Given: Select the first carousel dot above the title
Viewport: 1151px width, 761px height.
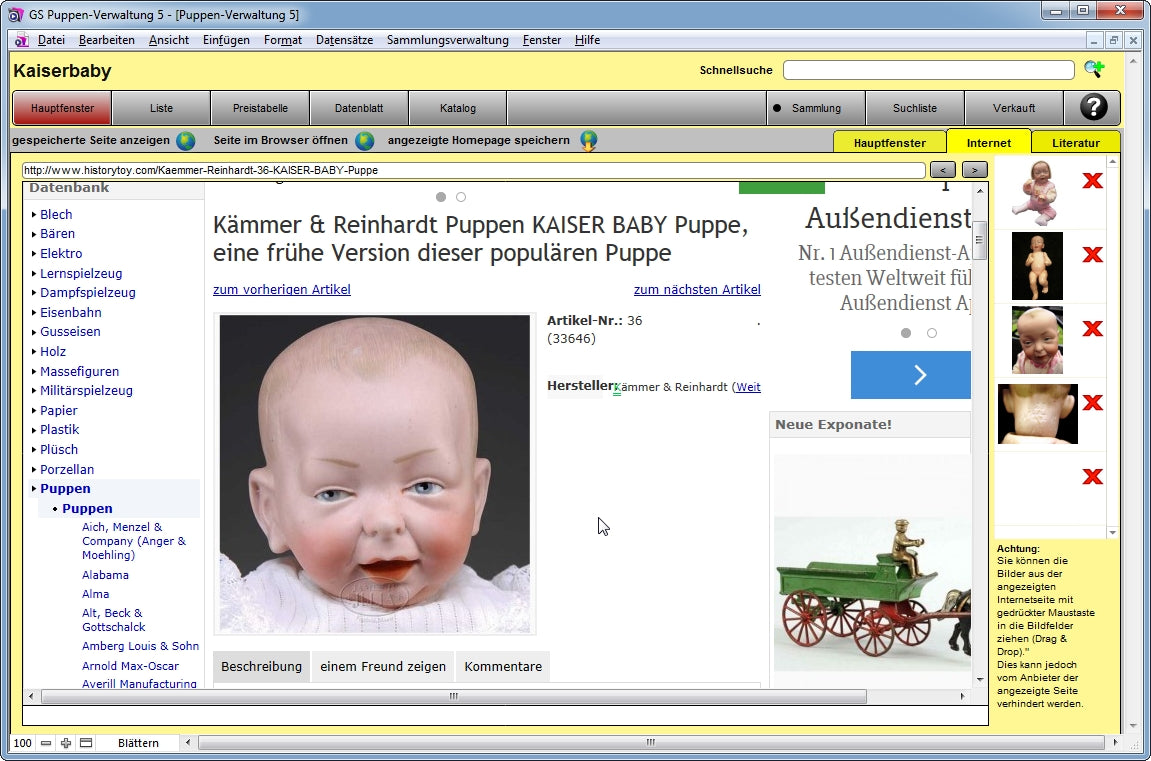Looking at the screenshot, I should (441, 197).
